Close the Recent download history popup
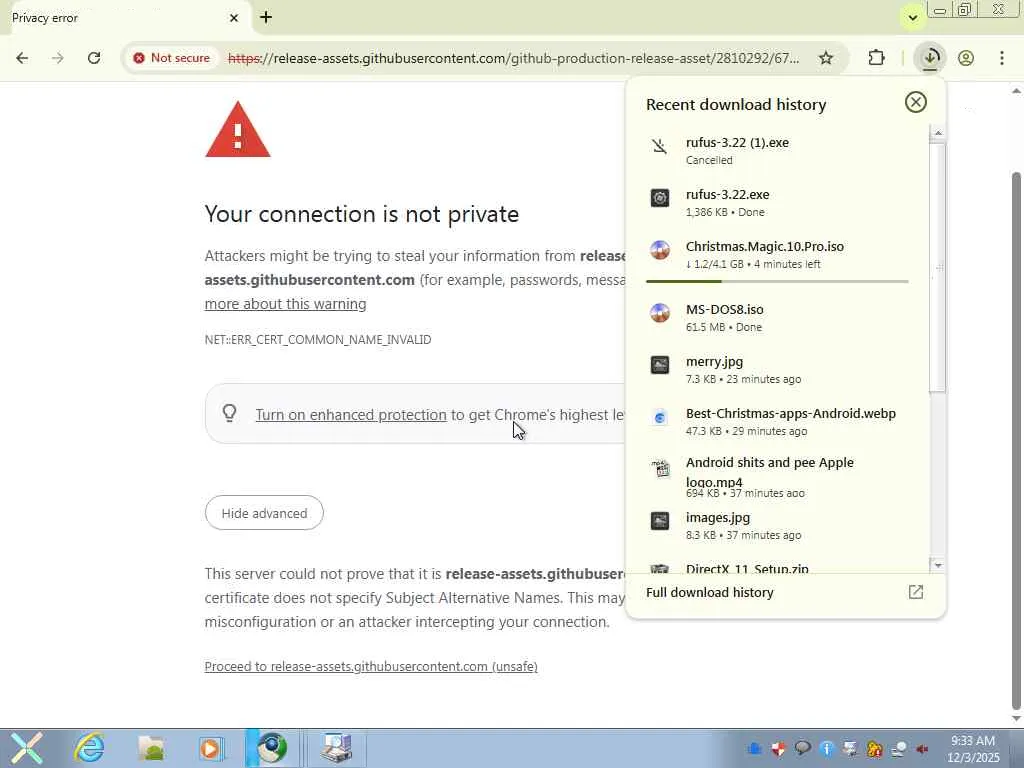Screen dimensions: 1024x768 916,102
